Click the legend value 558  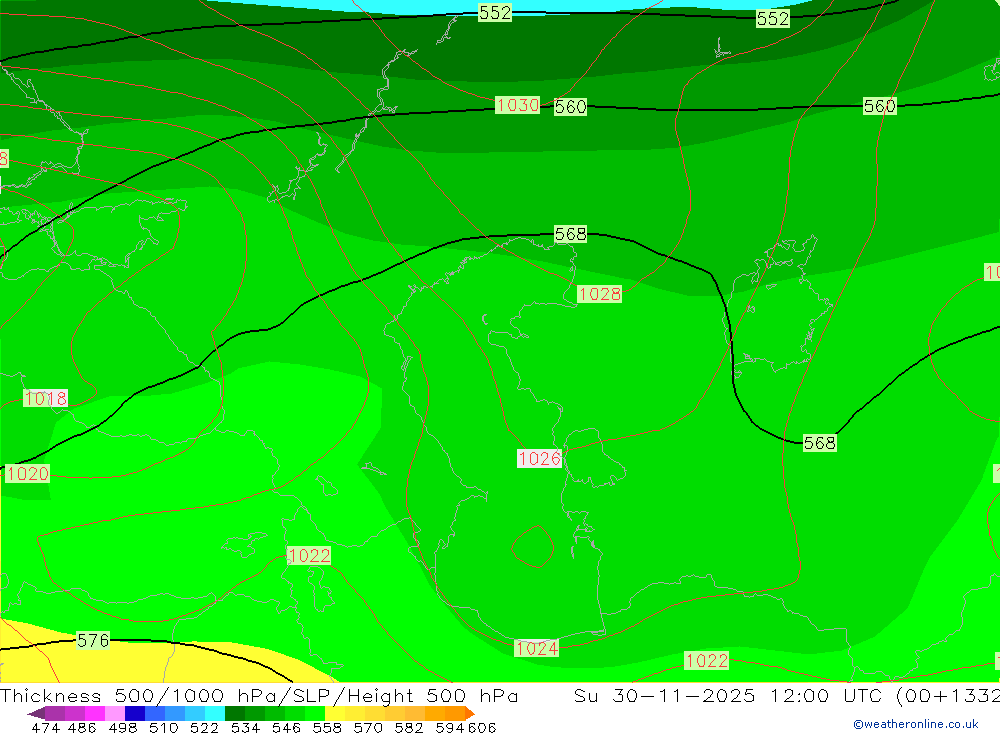point(327,727)
